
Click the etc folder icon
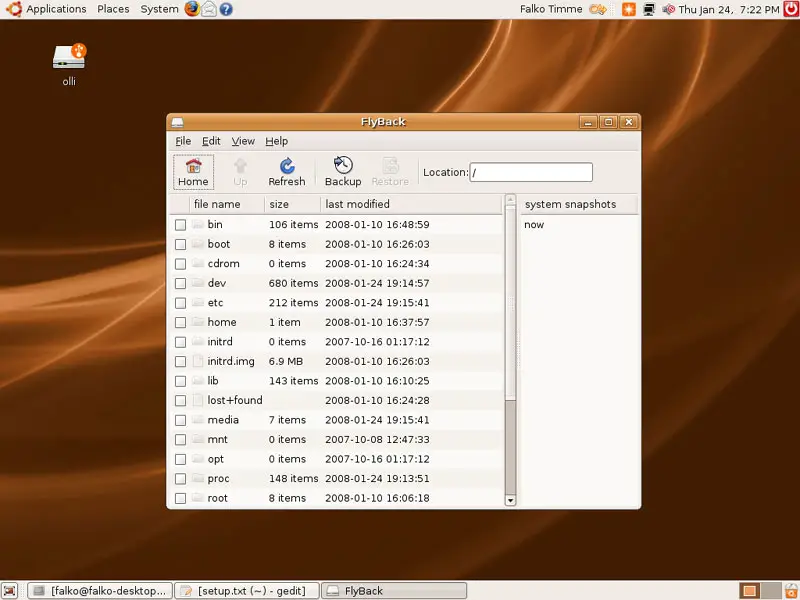198,303
